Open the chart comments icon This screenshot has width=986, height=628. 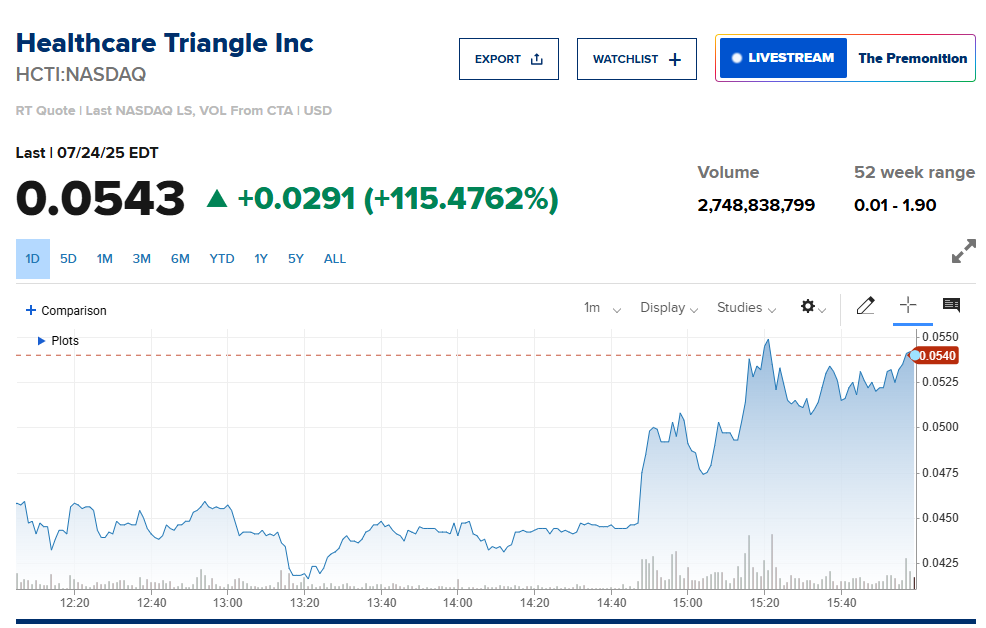point(951,306)
